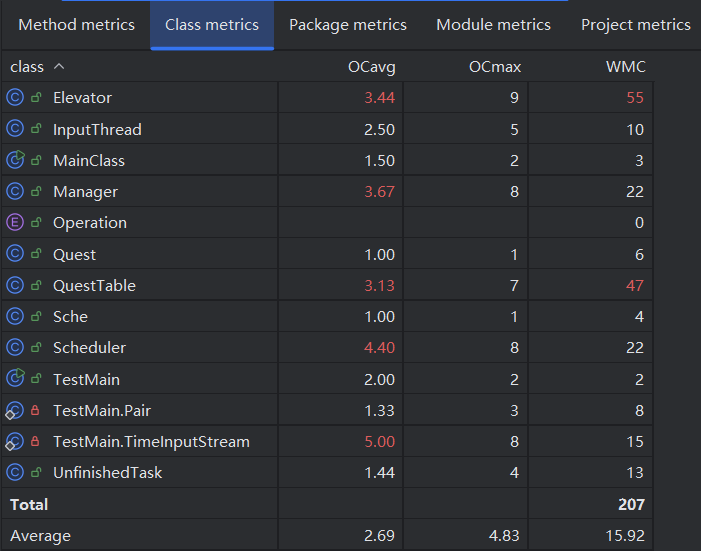Open the Package metrics tab
The width and height of the screenshot is (701, 551).
click(348, 25)
